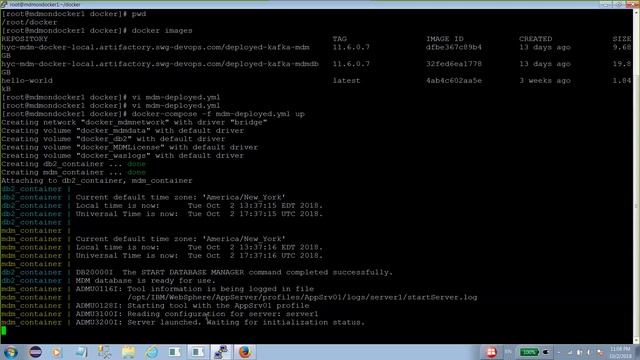
Task: Open the notepad-style taskbar icon
Action: click(81, 352)
